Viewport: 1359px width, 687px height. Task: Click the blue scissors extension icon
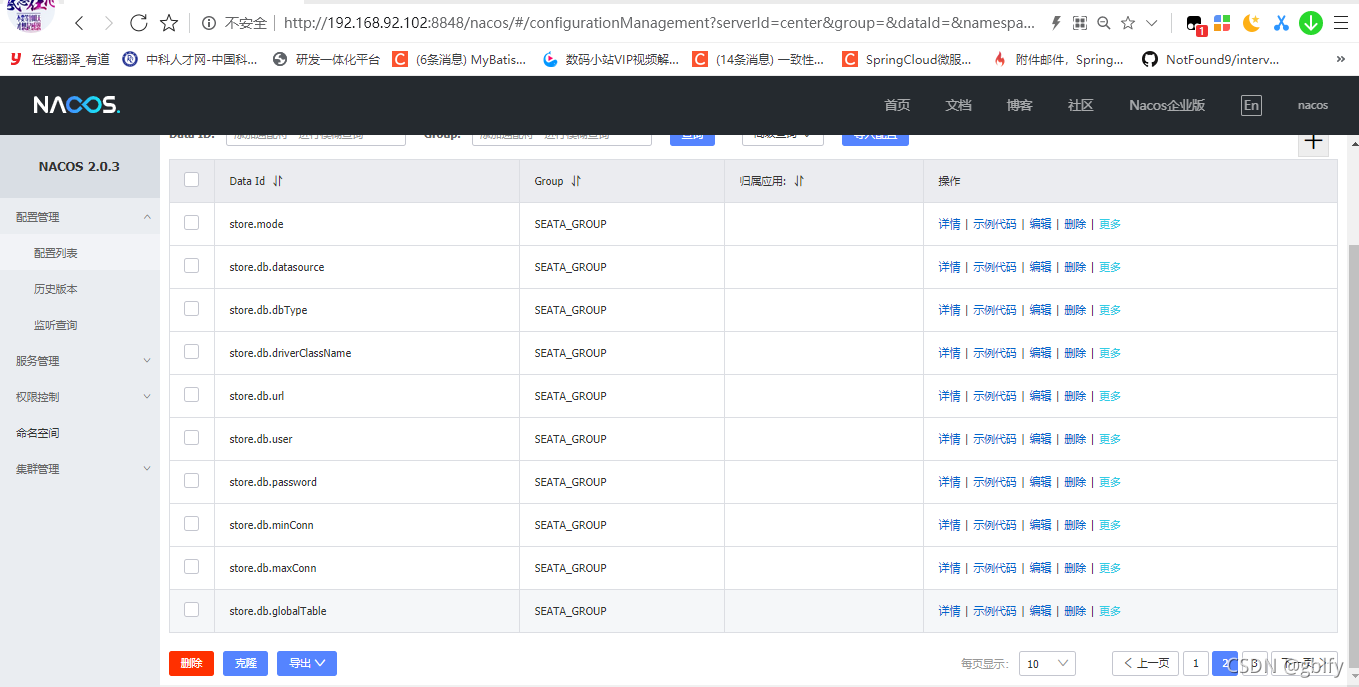pos(1281,23)
